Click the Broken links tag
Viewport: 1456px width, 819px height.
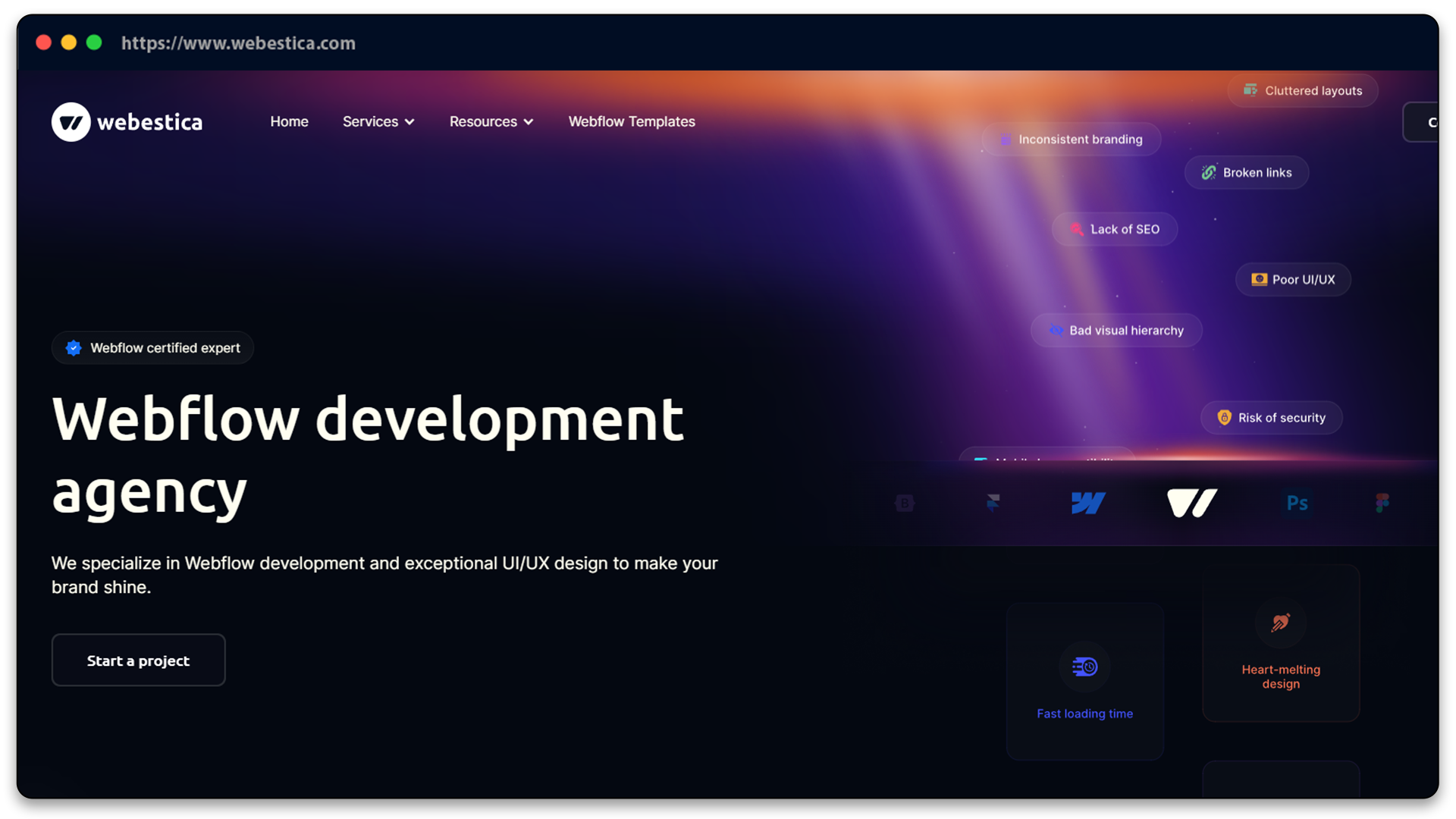click(x=1247, y=173)
